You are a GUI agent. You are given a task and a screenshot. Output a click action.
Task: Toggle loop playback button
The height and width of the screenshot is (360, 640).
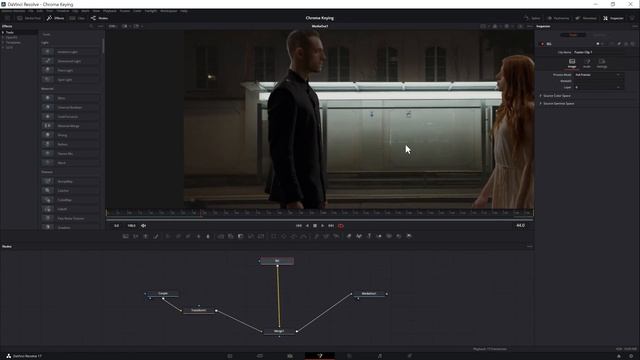coord(341,226)
